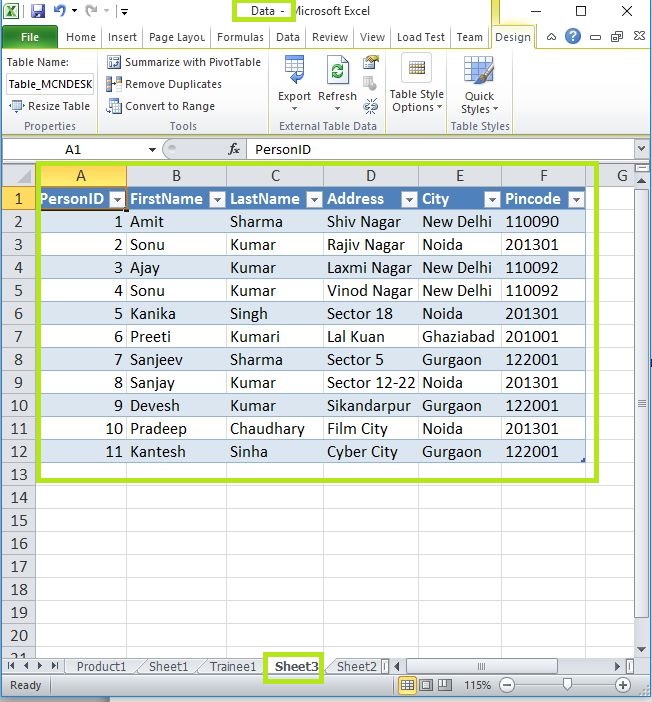
Task: Expand the formula bar with chevron
Action: 641,148
